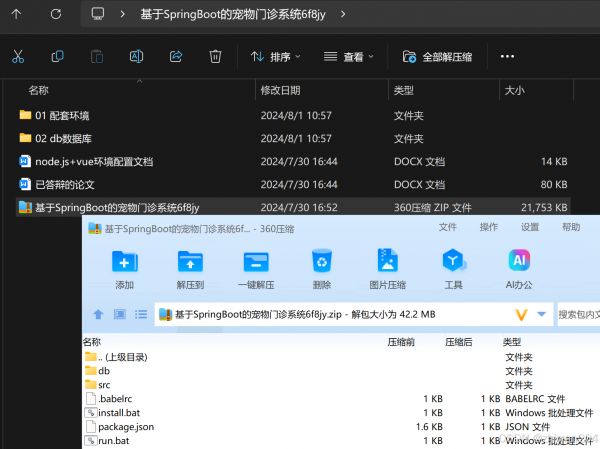The image size is (600, 449).
Task: Select the package.json file
Action: tap(120, 427)
